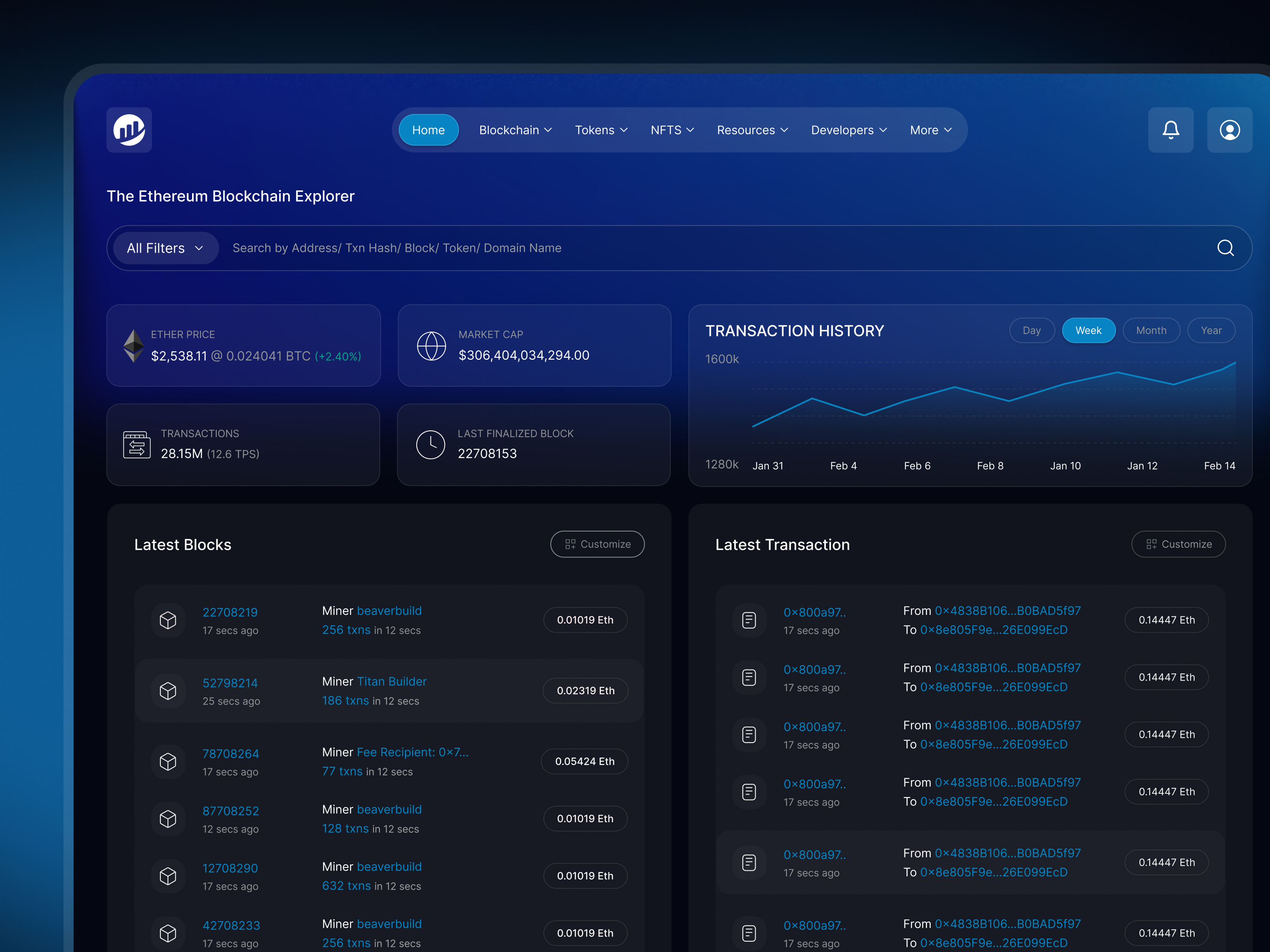Click cube icon for block 78708264
Viewport: 1270px width, 952px height.
[x=167, y=762]
